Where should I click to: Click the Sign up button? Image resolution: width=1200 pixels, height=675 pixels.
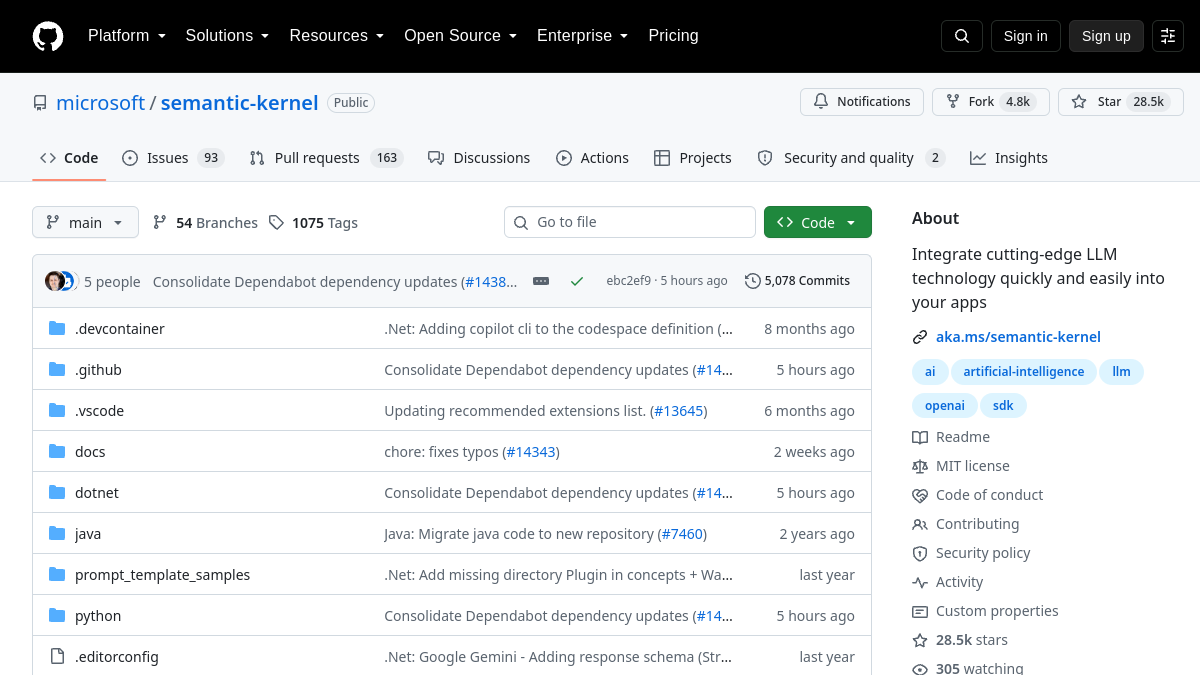(x=1106, y=36)
